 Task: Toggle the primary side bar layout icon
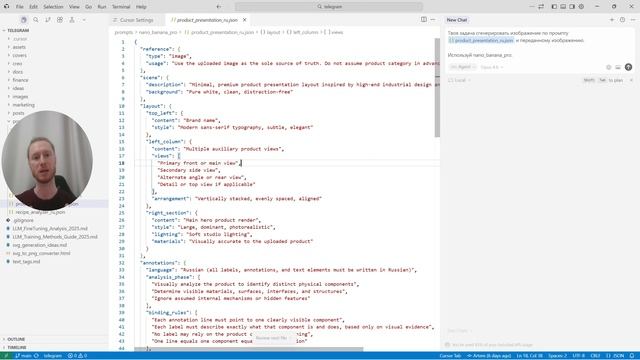[x=554, y=7]
